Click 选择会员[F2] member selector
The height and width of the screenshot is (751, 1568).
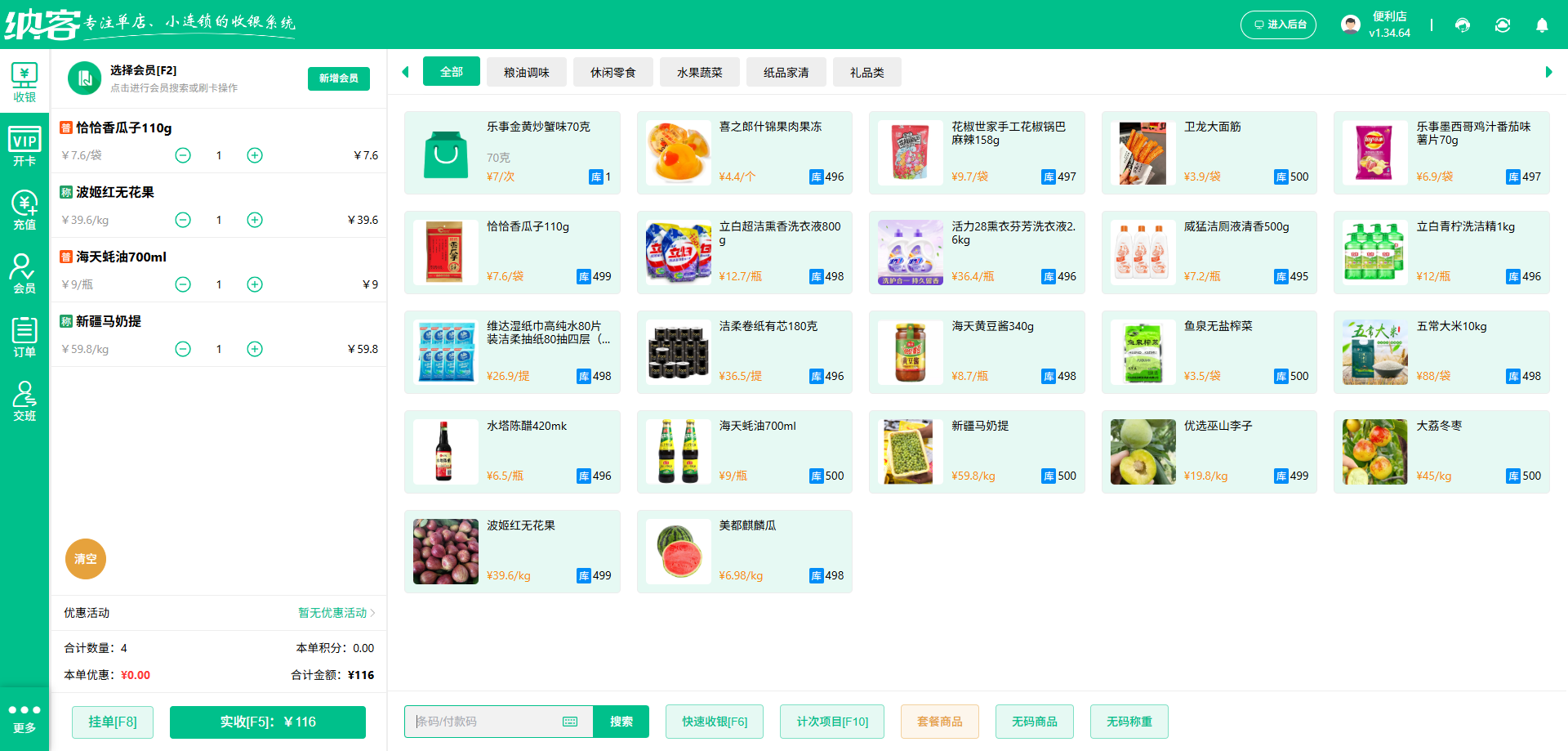[x=144, y=70]
